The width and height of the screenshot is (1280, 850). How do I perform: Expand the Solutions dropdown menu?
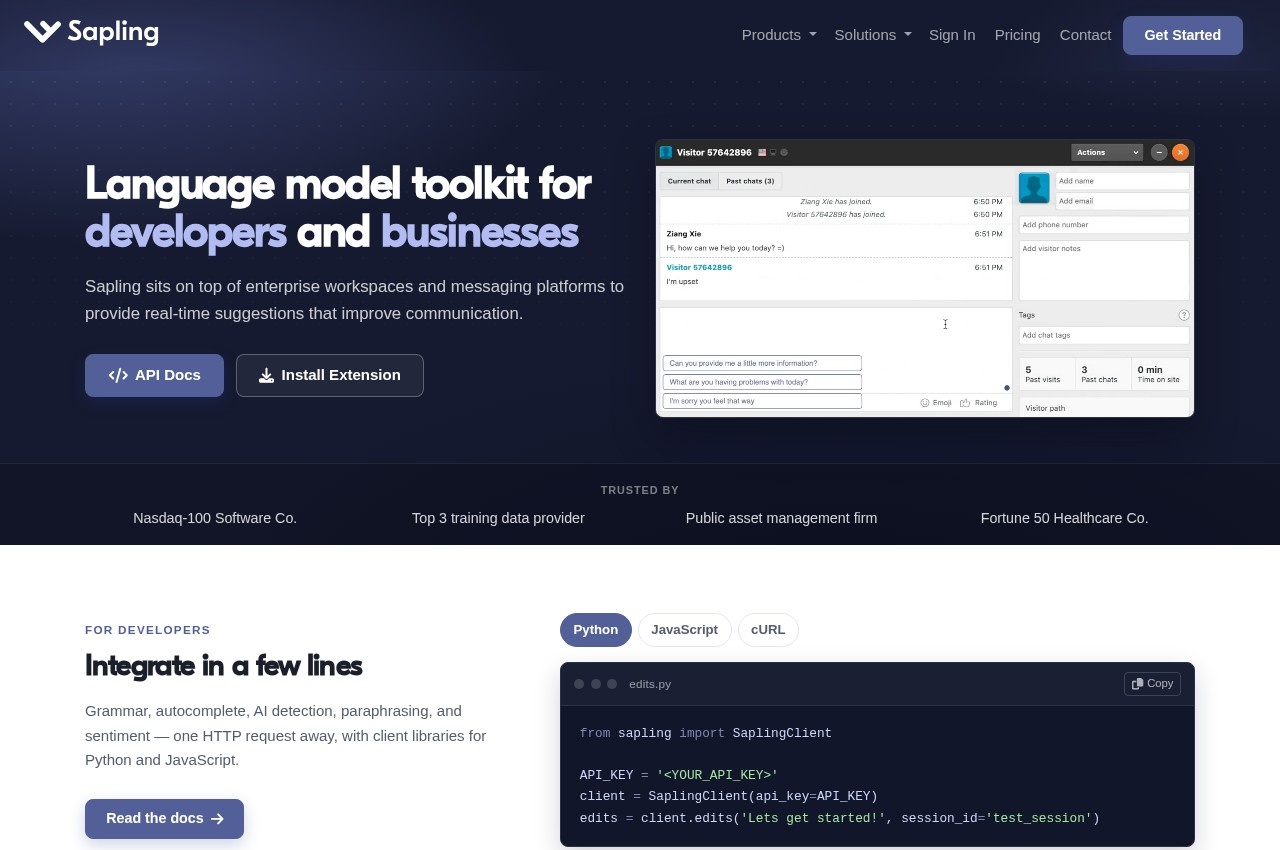(873, 35)
